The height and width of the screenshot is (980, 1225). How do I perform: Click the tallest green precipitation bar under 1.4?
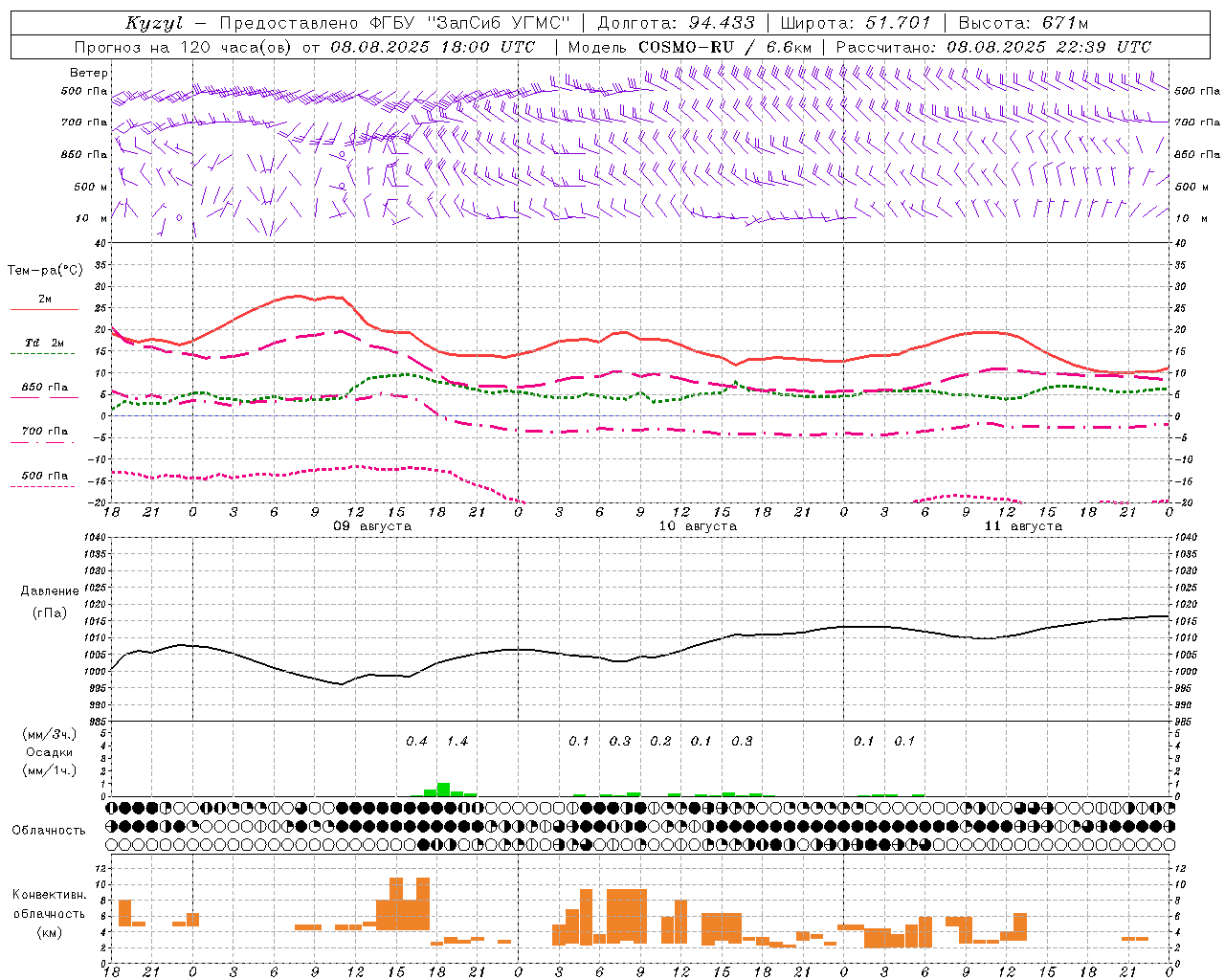pyautogui.click(x=443, y=790)
